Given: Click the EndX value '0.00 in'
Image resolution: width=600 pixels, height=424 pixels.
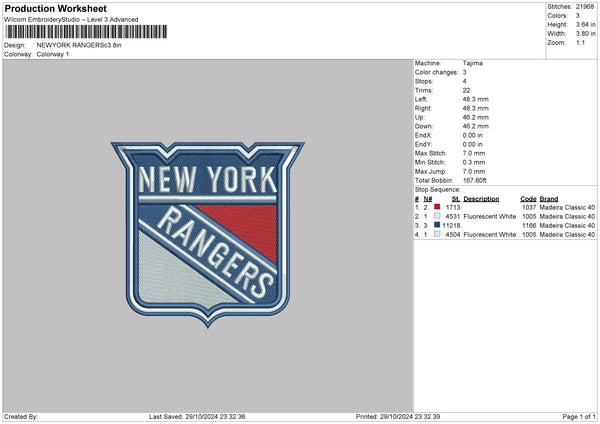Looking at the screenshot, I should pos(473,135).
